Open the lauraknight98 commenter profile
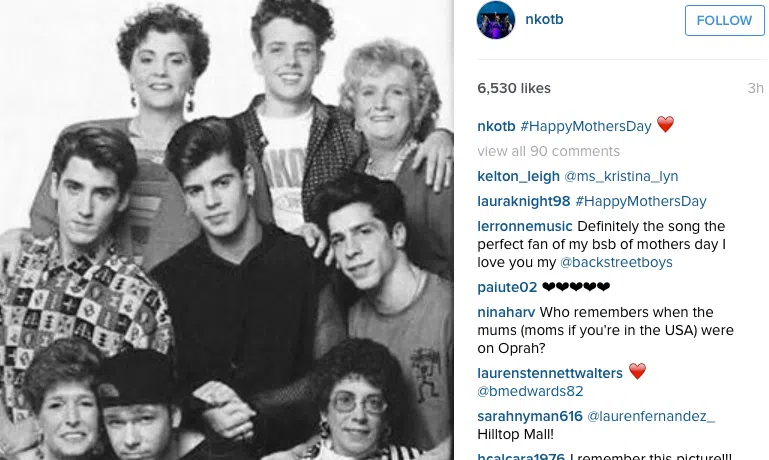This screenshot has width=769, height=460. point(524,201)
